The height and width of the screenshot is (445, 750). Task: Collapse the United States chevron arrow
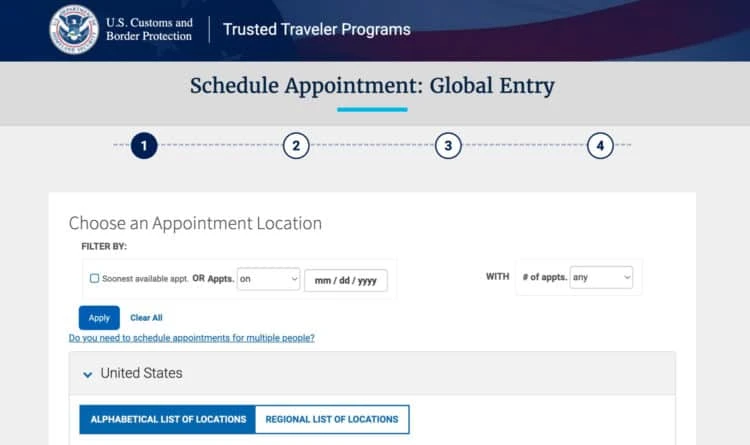pos(87,374)
